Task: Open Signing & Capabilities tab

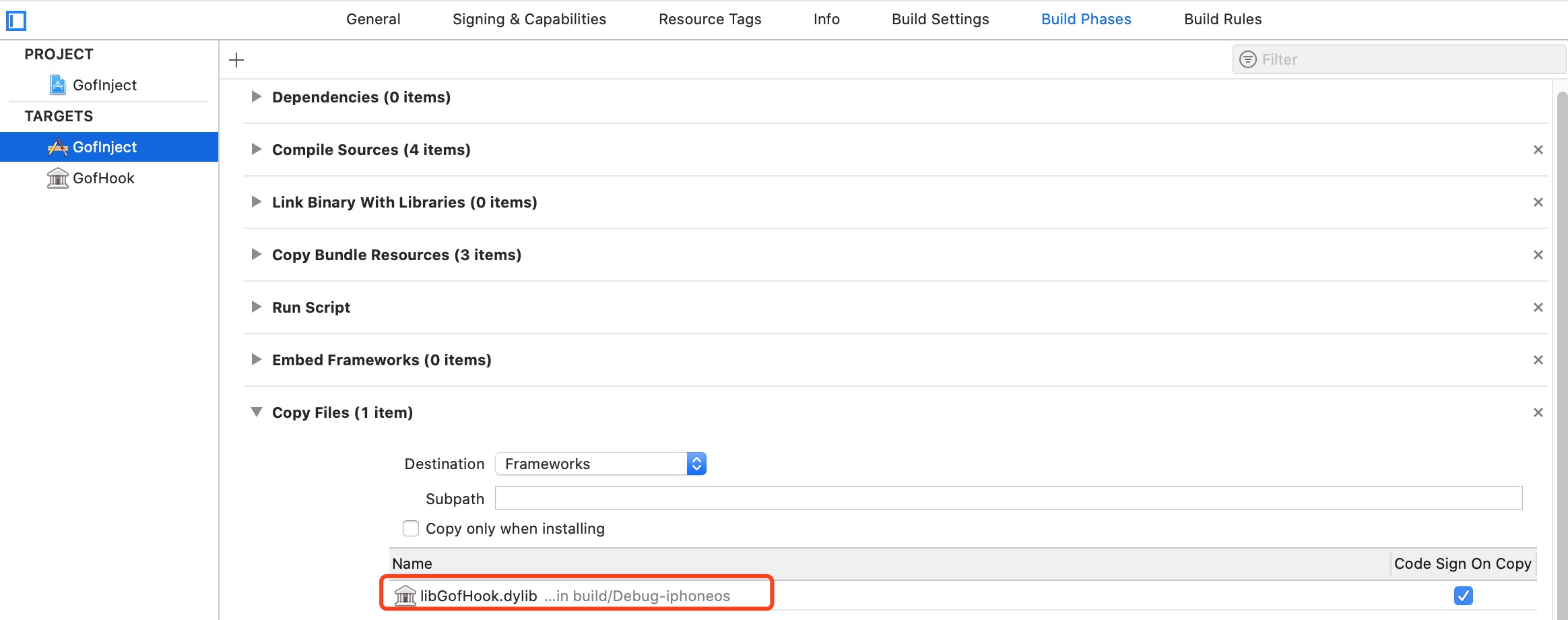Action: coord(529,20)
